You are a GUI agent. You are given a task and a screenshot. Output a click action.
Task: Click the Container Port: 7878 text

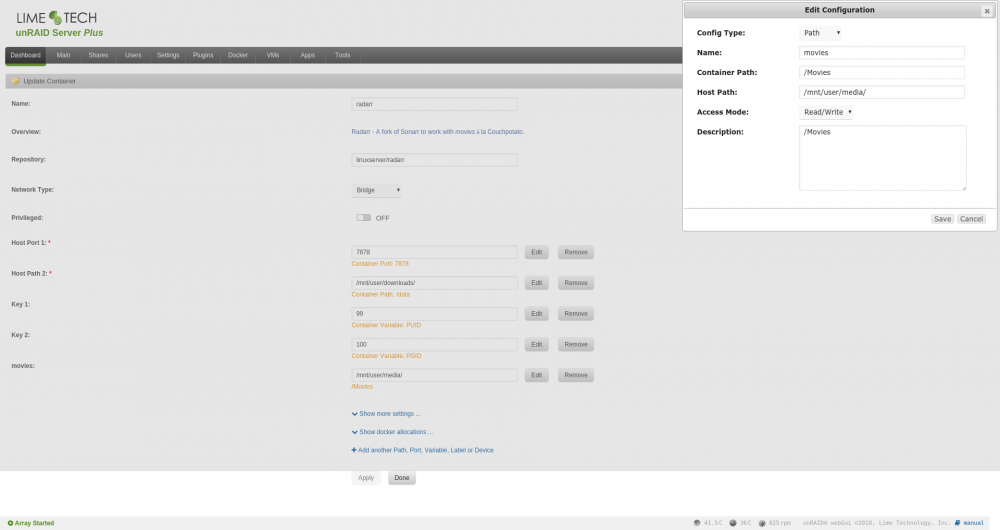[x=380, y=263]
